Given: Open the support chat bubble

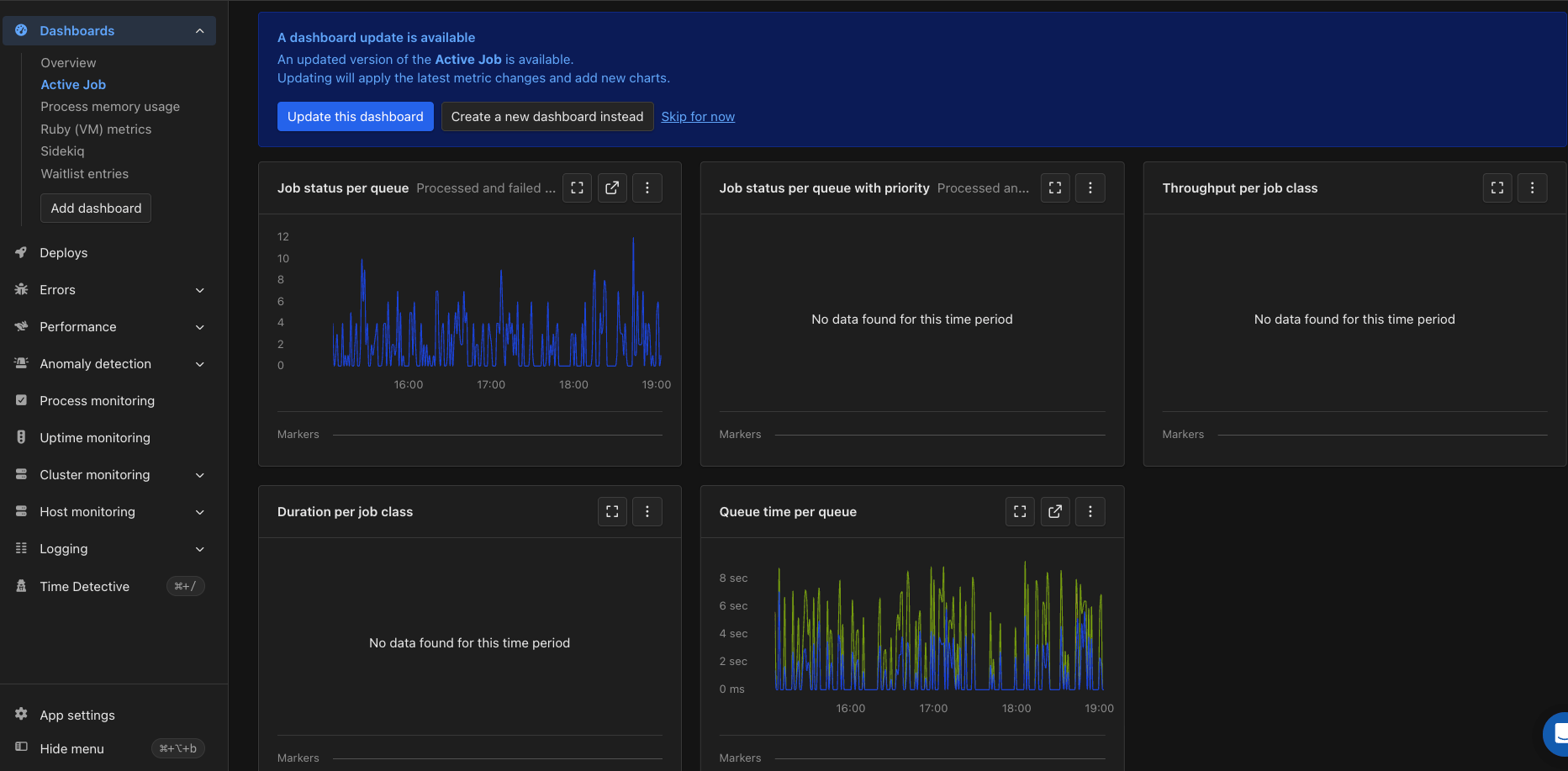Looking at the screenshot, I should pos(1557,734).
